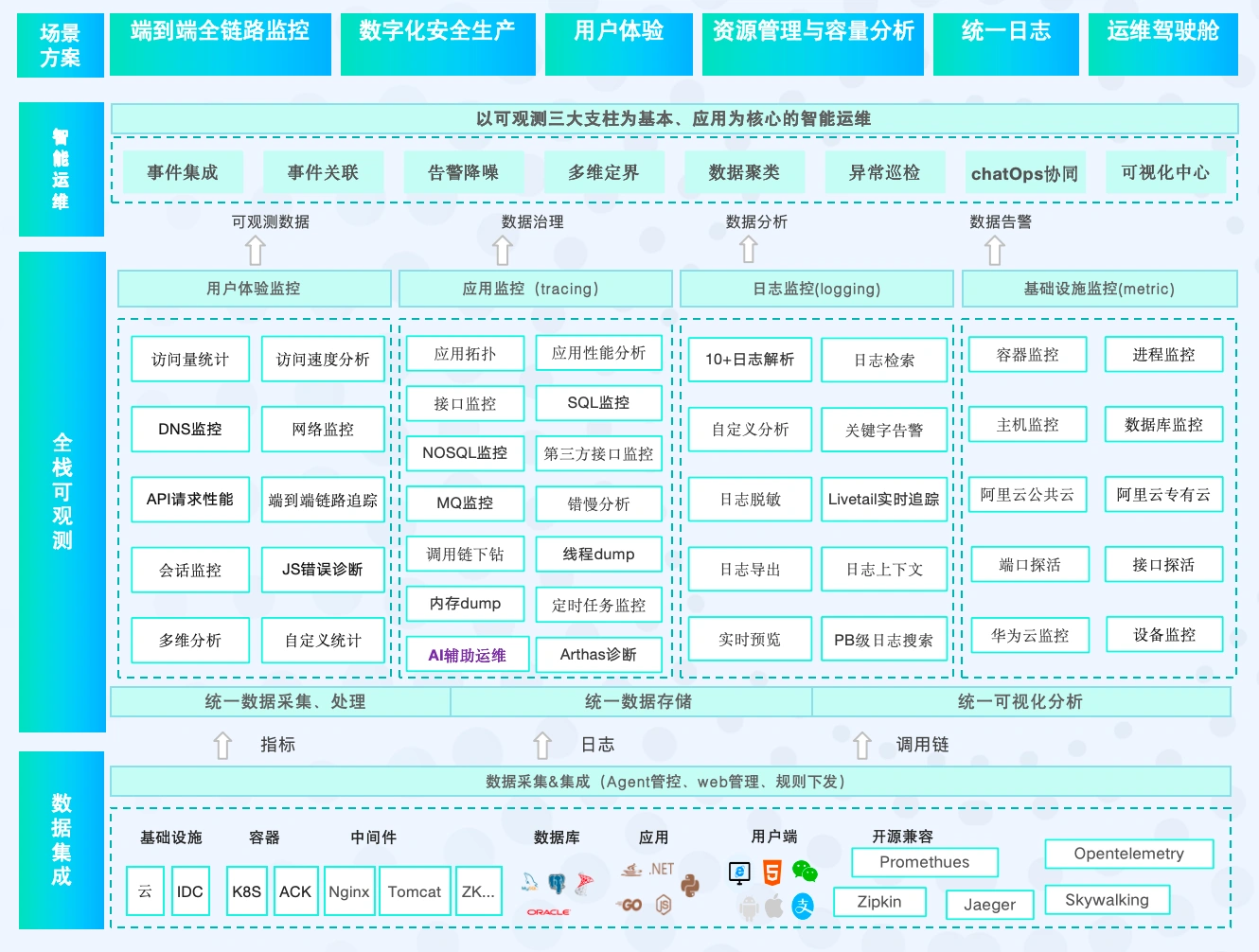Select the 数字化安全生产 scenario tab

pos(438,44)
